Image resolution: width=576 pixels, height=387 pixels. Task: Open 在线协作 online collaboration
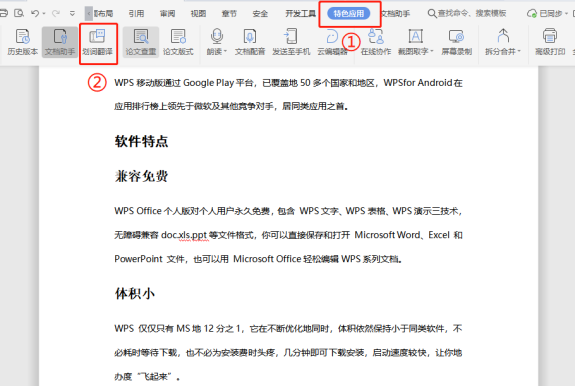pos(376,42)
